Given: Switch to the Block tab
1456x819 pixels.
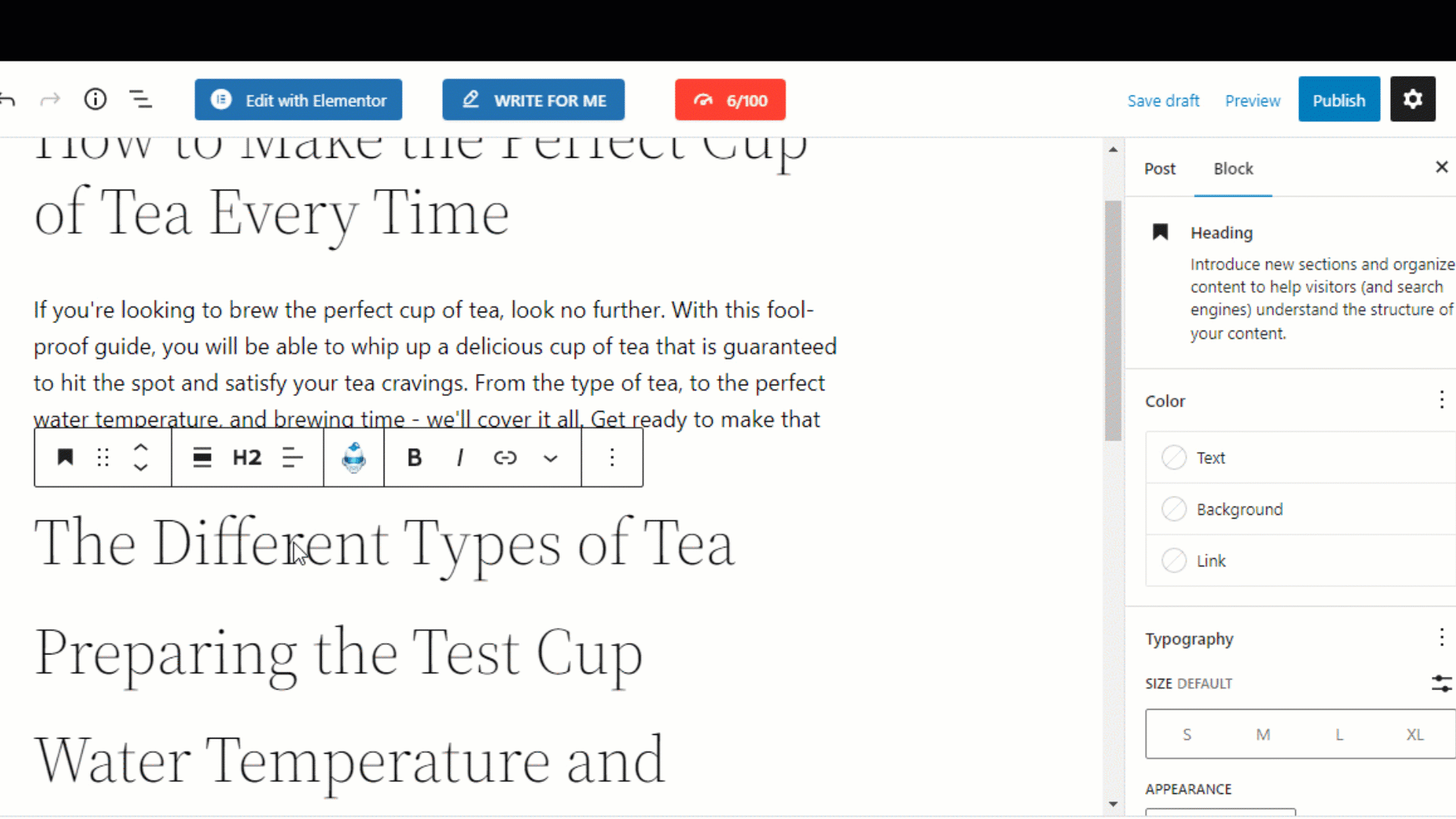Looking at the screenshot, I should (x=1234, y=168).
